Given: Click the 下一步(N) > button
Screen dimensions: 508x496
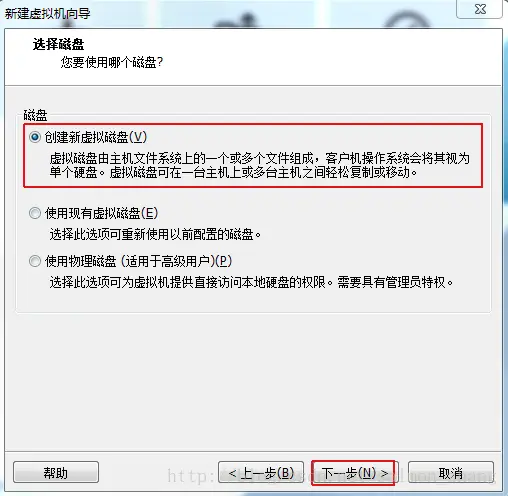Looking at the screenshot, I should pos(355,472).
